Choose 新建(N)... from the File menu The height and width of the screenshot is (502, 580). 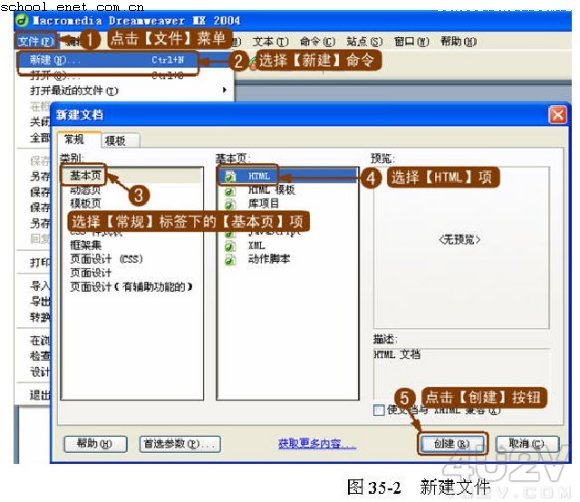107,60
